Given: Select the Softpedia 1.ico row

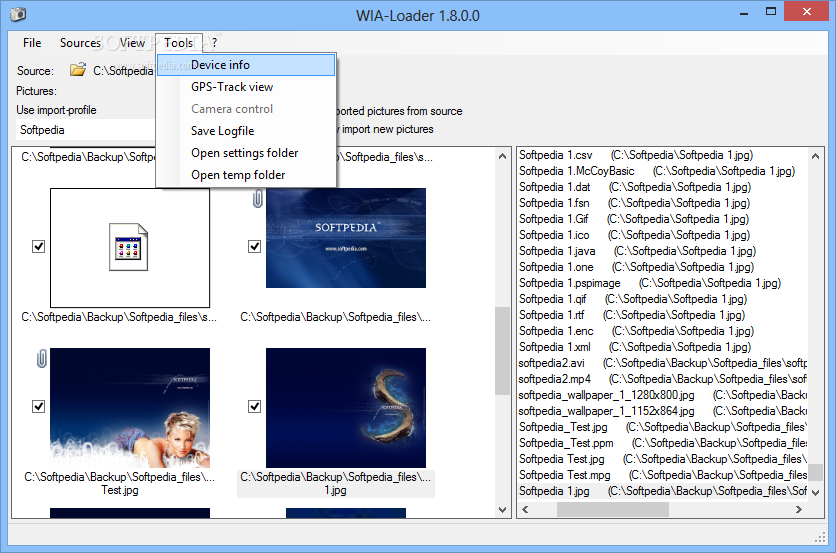Looking at the screenshot, I should click(x=663, y=235).
